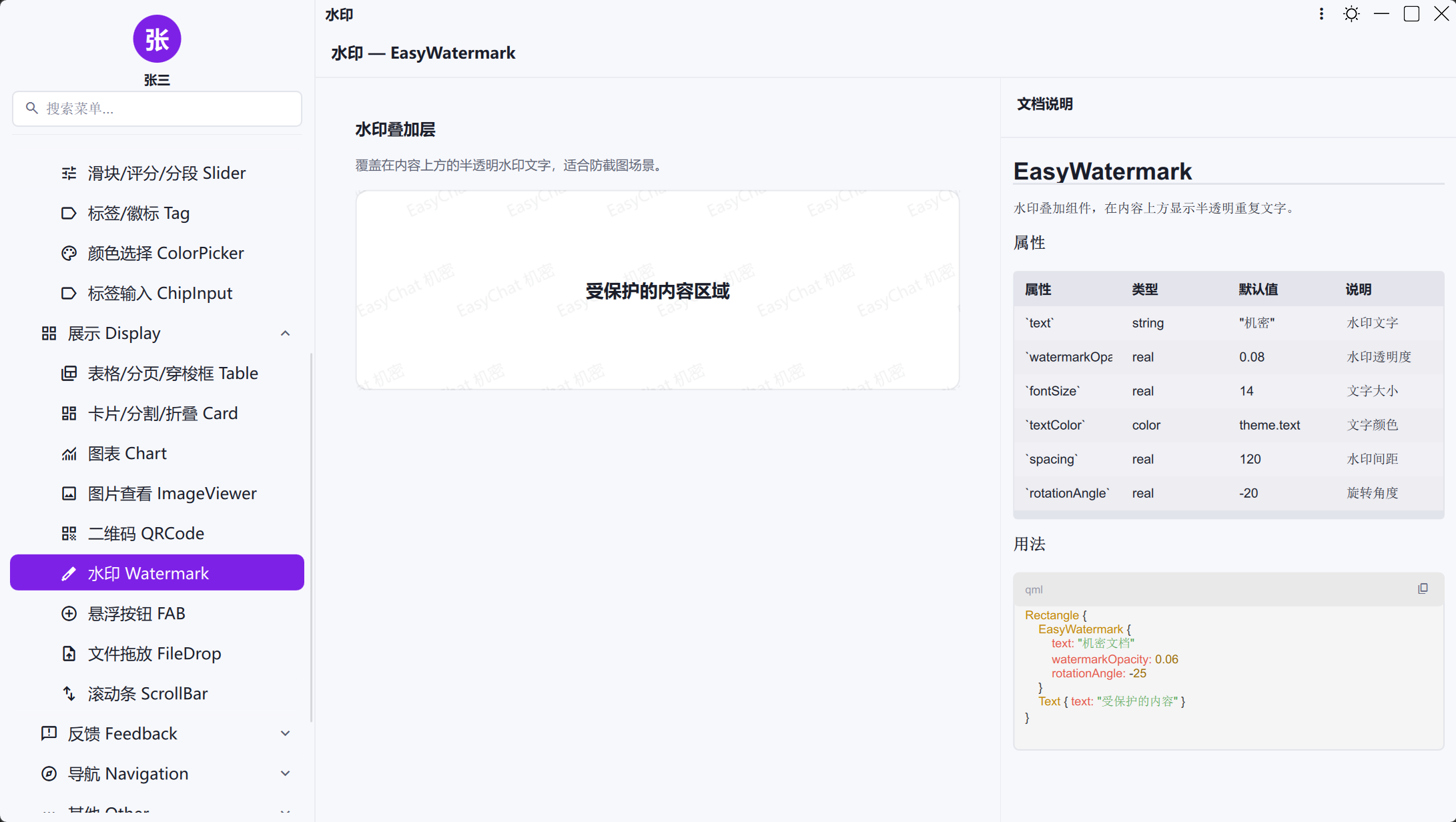Click the purple 张 avatar

(x=157, y=39)
